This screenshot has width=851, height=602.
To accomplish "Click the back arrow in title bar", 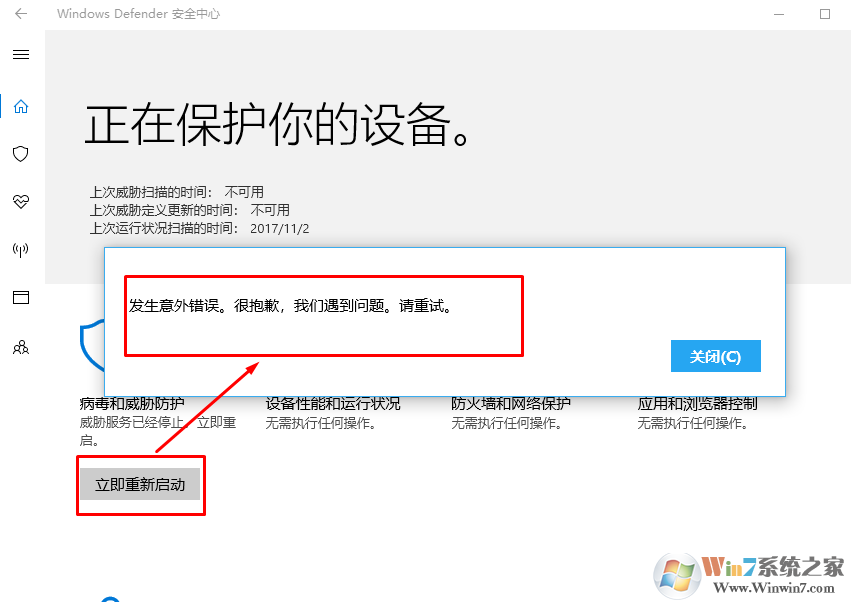I will pyautogui.click(x=21, y=14).
